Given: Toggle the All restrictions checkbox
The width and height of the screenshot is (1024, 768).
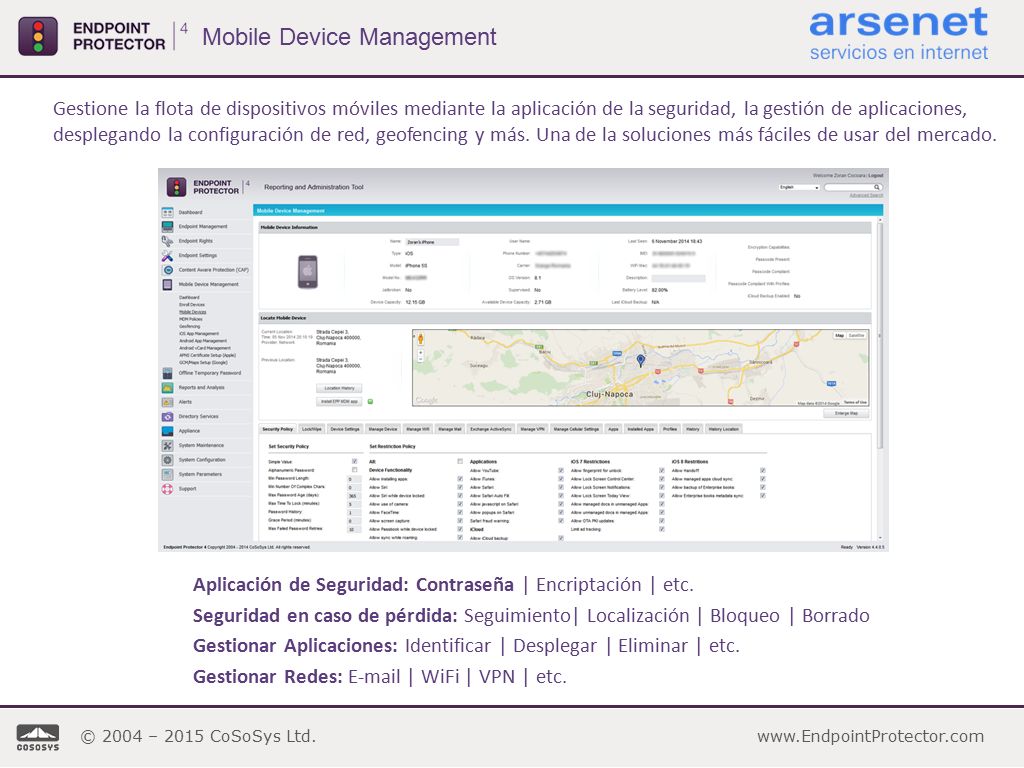Looking at the screenshot, I should [x=460, y=462].
